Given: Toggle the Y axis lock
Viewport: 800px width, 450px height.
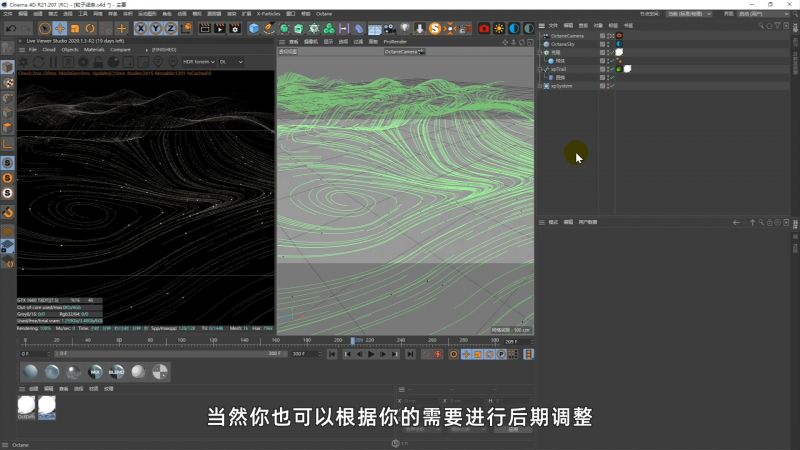Looking at the screenshot, I should pos(156,29).
